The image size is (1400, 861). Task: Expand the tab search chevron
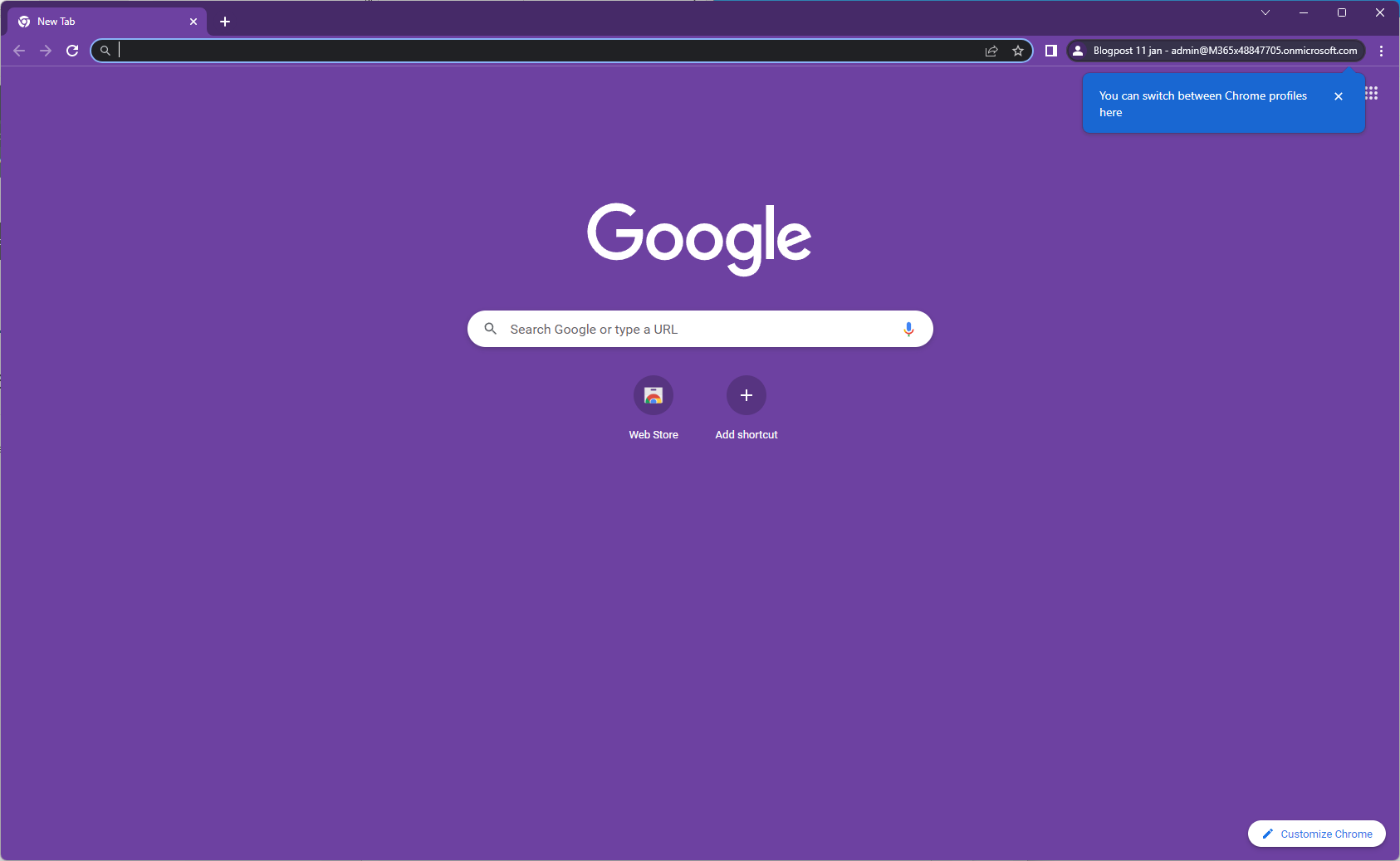click(x=1265, y=12)
